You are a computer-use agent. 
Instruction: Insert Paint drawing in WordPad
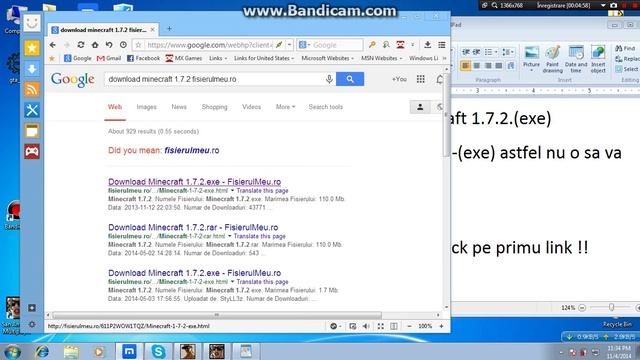[553, 59]
